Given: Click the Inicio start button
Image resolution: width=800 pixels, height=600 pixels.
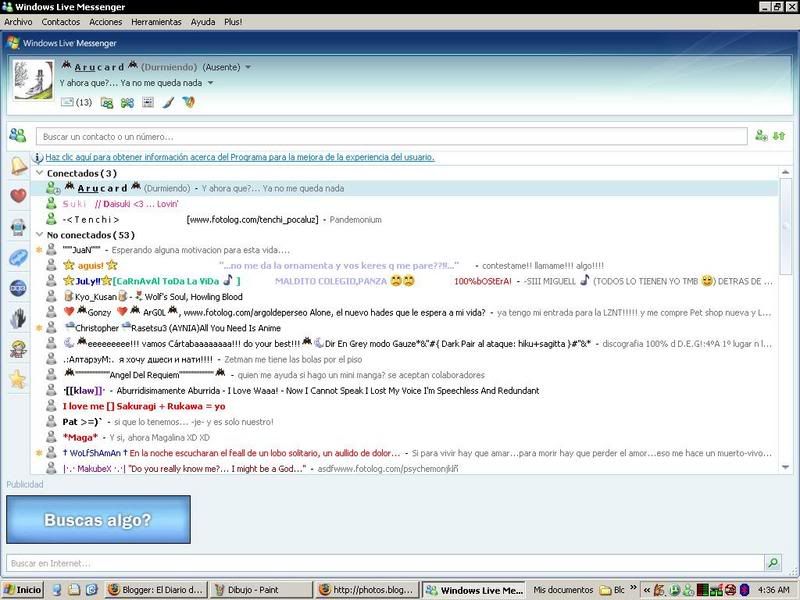Looking at the screenshot, I should (23, 590).
